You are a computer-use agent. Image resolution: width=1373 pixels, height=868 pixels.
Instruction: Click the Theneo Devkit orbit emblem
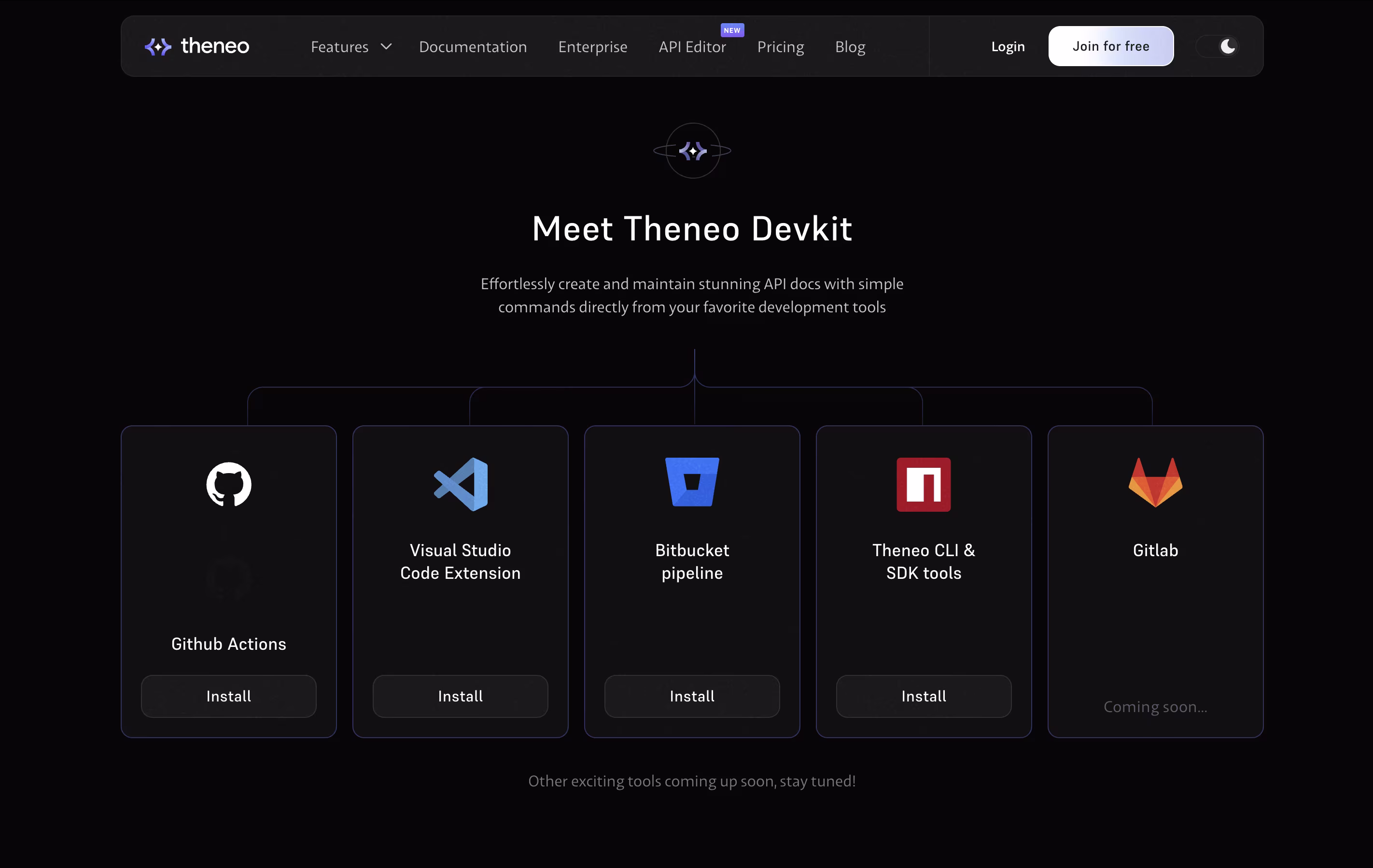tap(692, 151)
